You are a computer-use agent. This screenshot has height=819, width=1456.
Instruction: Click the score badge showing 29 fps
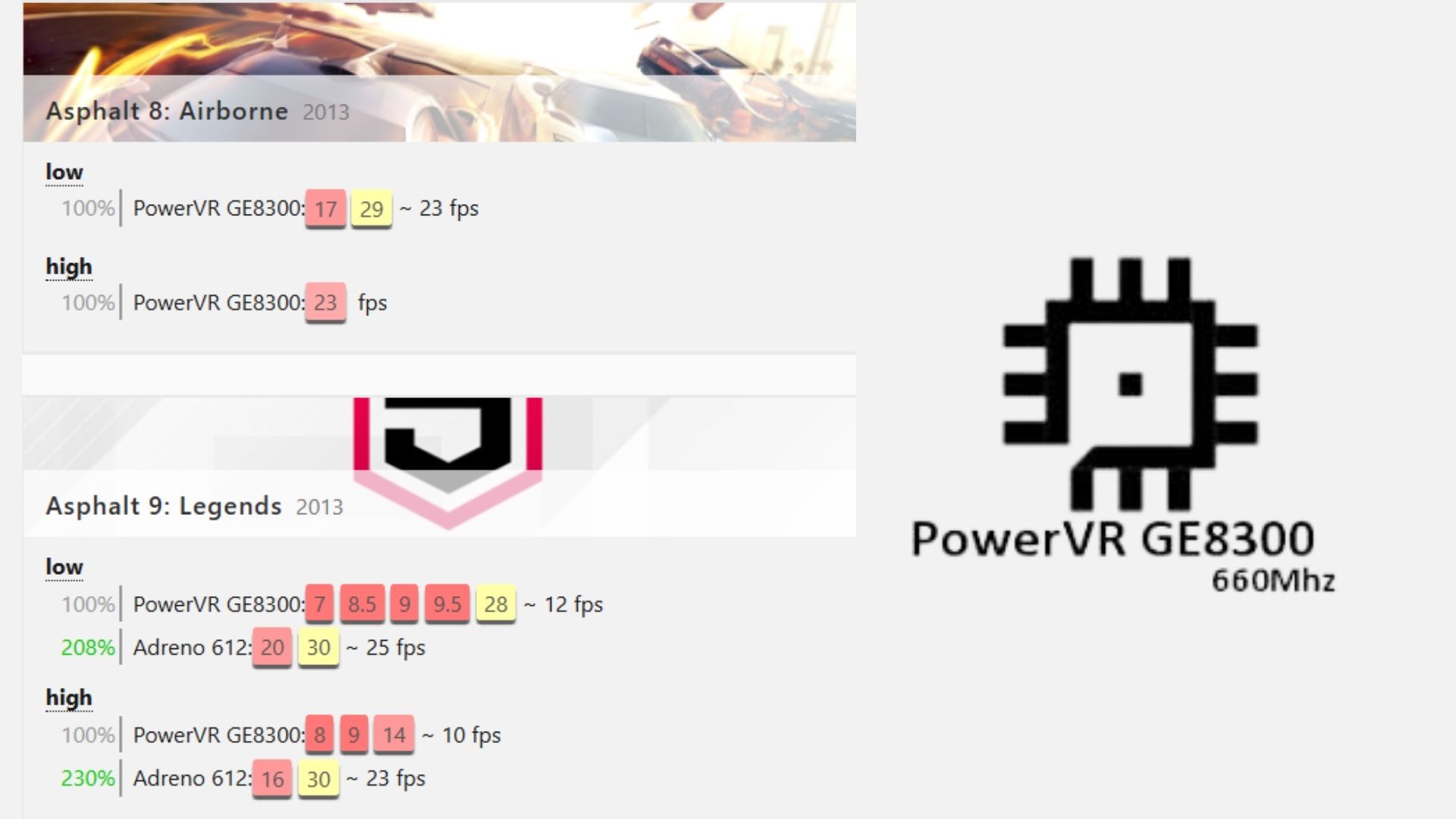369,208
